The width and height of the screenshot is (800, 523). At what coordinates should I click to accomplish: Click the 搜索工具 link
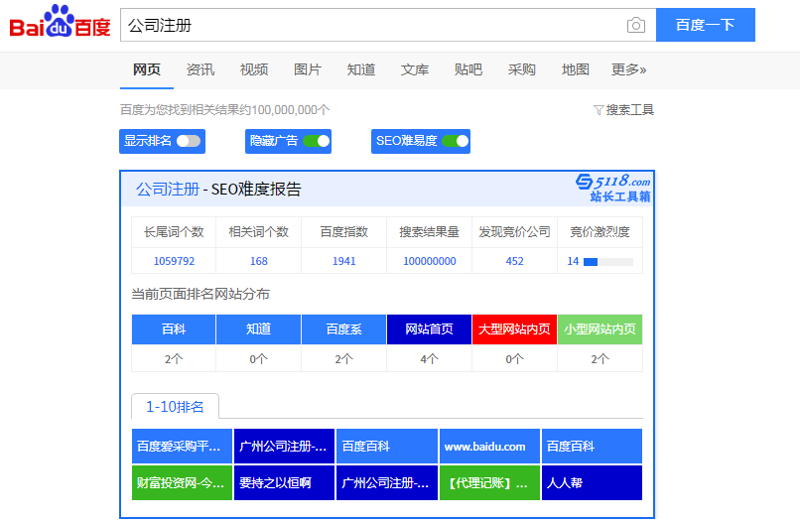click(x=630, y=110)
